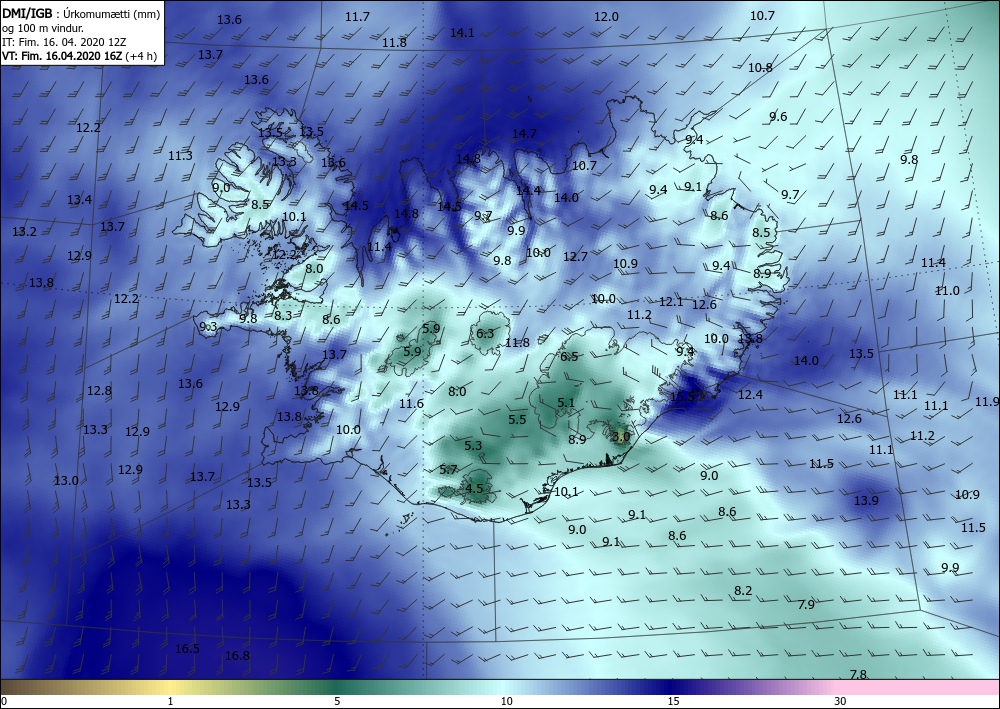Click the 13.9 value in the southeast sea

pos(866,501)
